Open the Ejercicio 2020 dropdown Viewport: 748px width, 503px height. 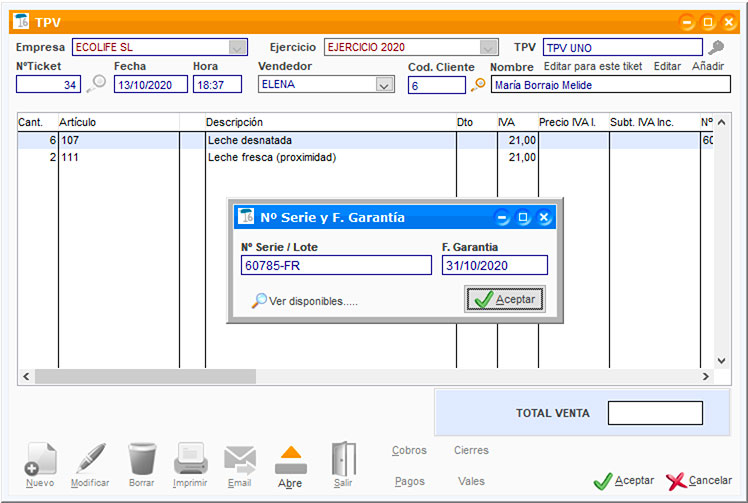[x=488, y=47]
